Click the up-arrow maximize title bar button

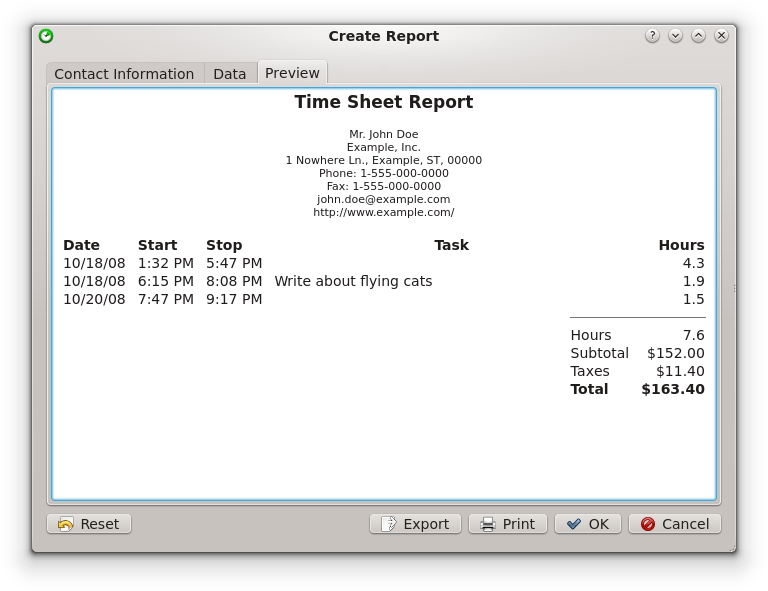[698, 36]
